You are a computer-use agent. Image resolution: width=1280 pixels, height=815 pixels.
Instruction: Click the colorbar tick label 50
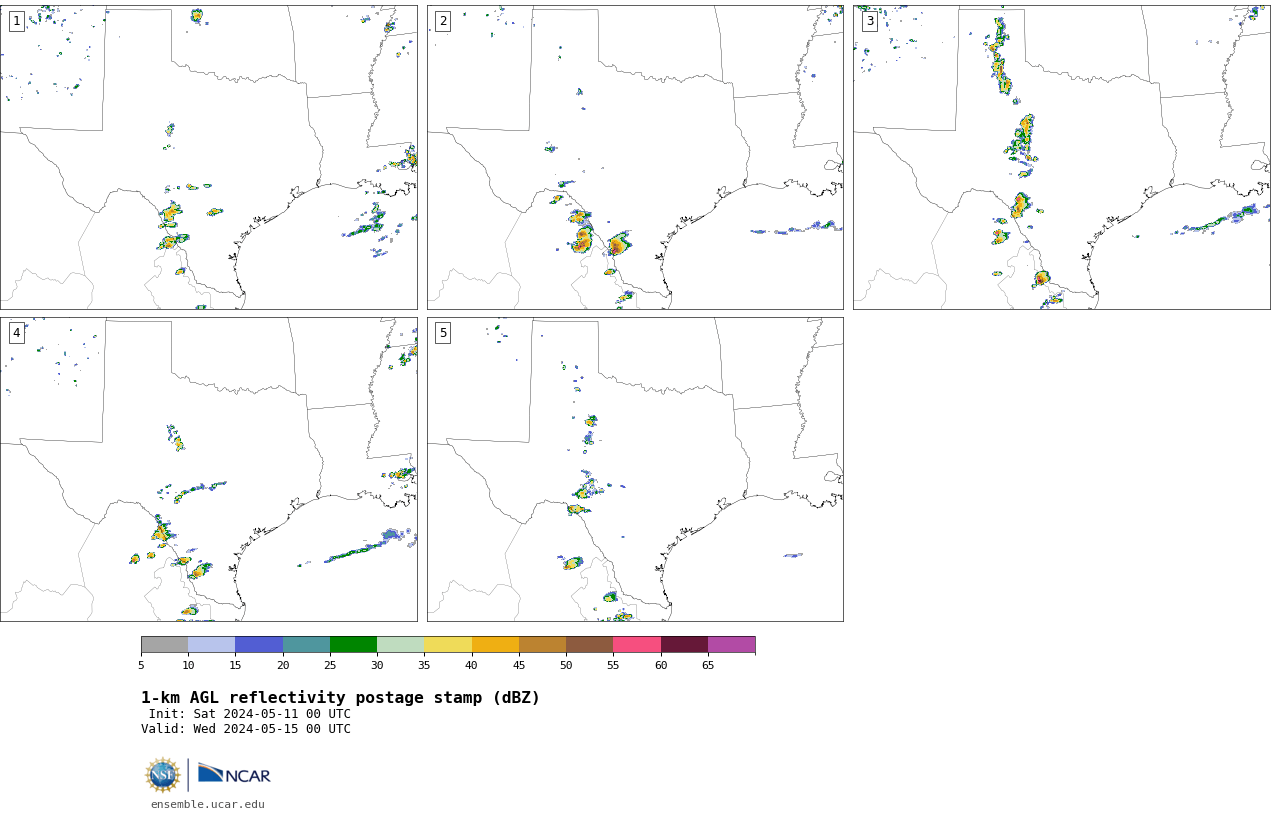coord(566,665)
